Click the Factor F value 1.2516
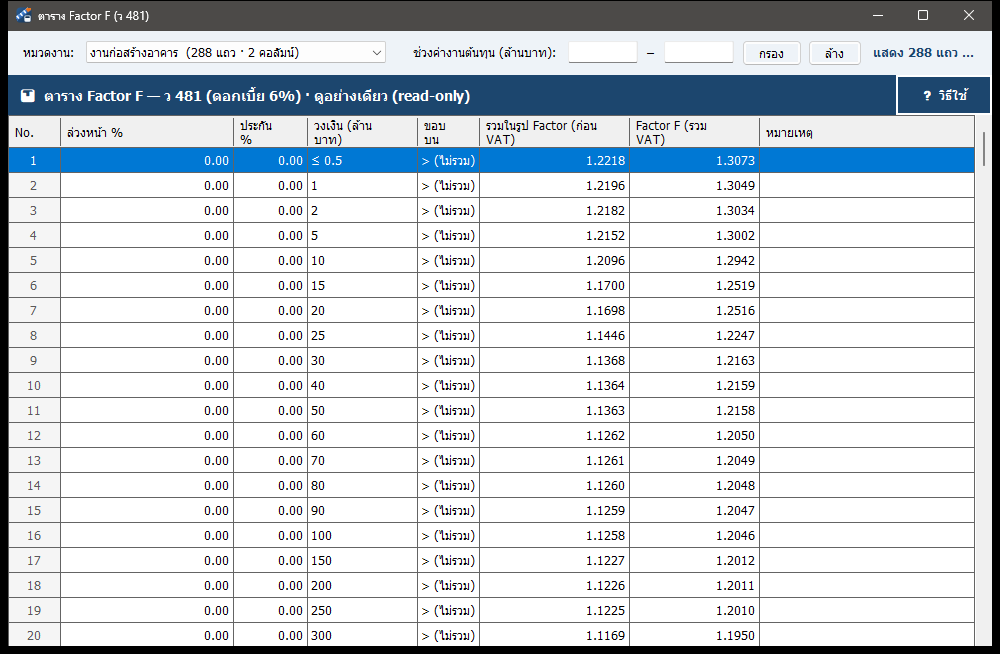 [x=695, y=311]
